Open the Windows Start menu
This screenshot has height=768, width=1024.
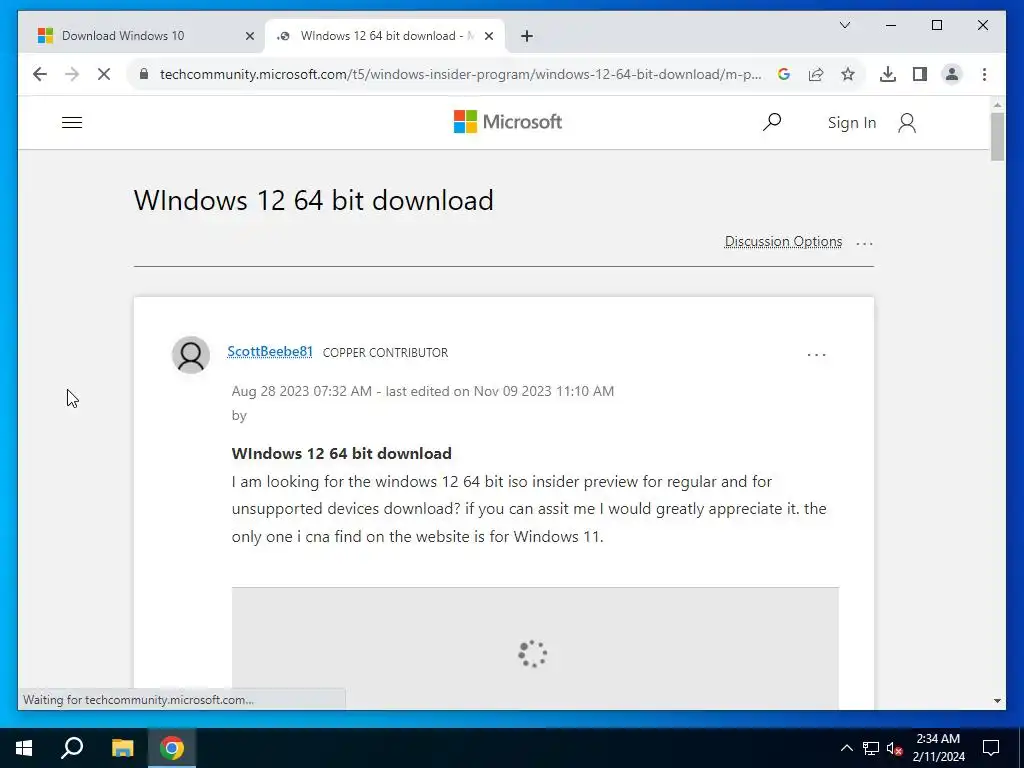tap(24, 748)
